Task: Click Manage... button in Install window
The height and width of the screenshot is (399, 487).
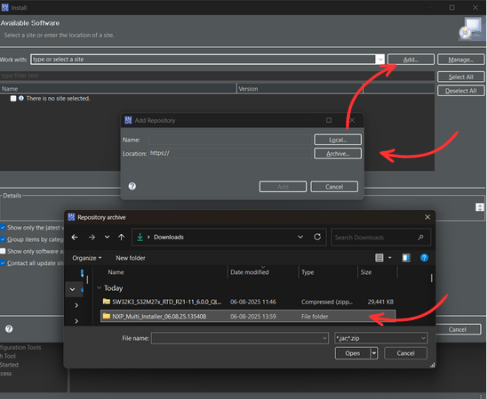Action: pyautogui.click(x=461, y=59)
